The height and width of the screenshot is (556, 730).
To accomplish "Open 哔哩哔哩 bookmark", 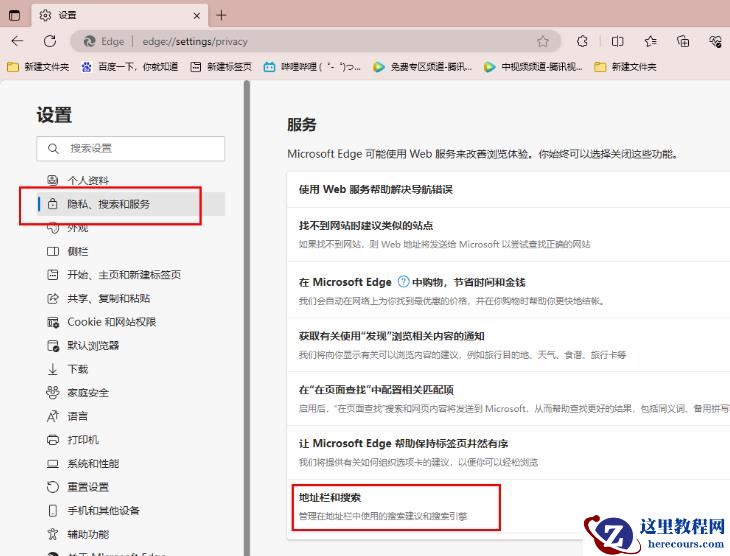I will 312,67.
